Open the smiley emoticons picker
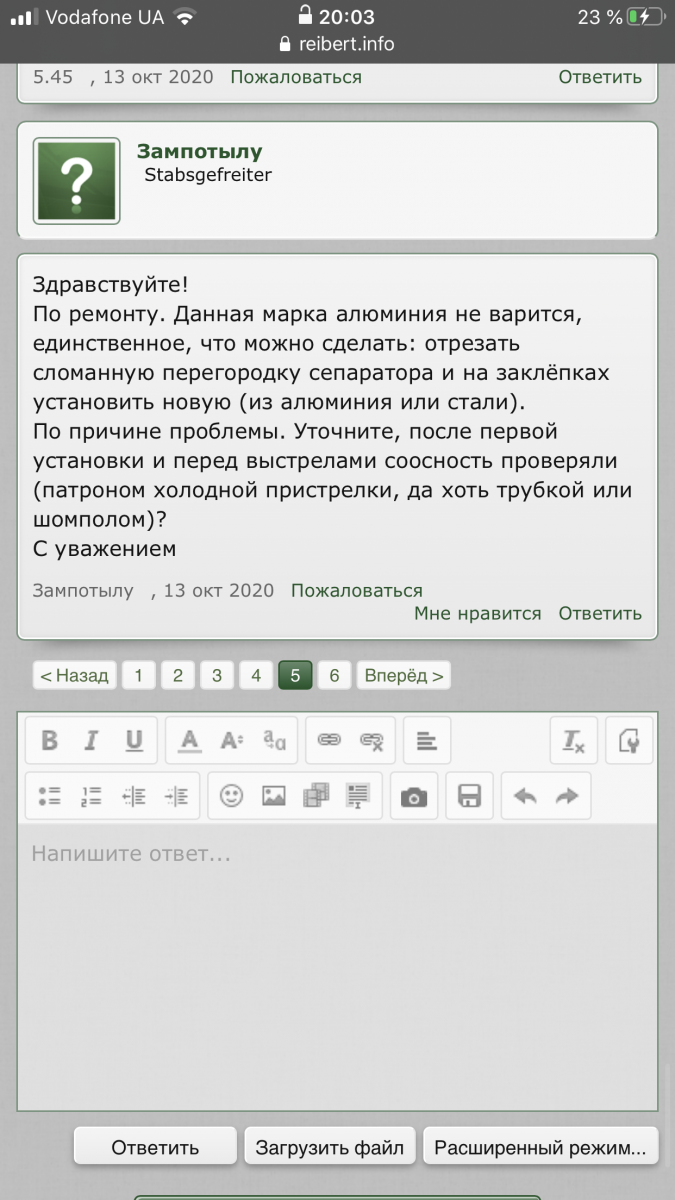This screenshot has width=675, height=1200. [x=232, y=796]
